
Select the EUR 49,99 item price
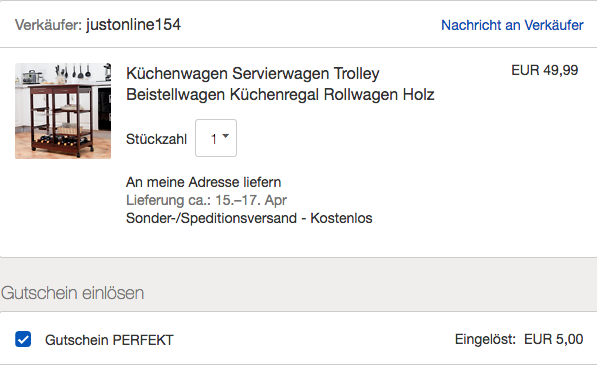(544, 70)
